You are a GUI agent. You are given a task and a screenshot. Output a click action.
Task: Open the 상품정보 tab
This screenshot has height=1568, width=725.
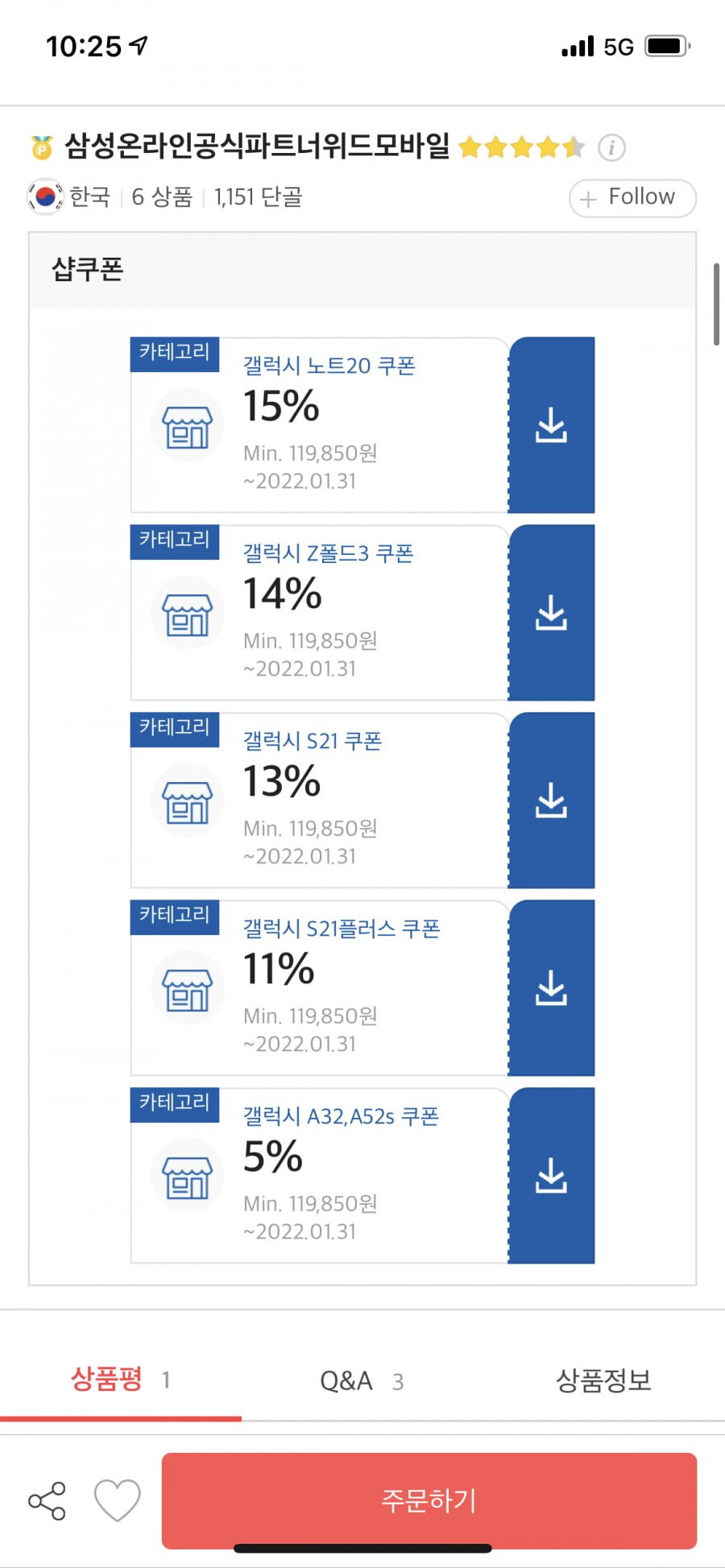(603, 1380)
